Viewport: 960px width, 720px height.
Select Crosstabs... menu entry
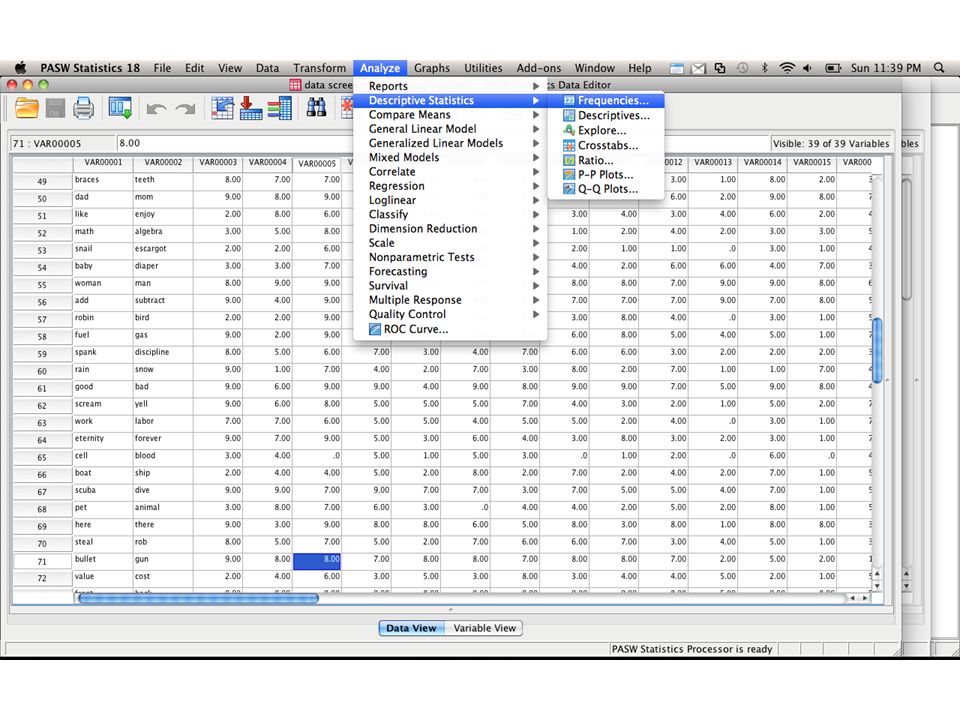(606, 145)
